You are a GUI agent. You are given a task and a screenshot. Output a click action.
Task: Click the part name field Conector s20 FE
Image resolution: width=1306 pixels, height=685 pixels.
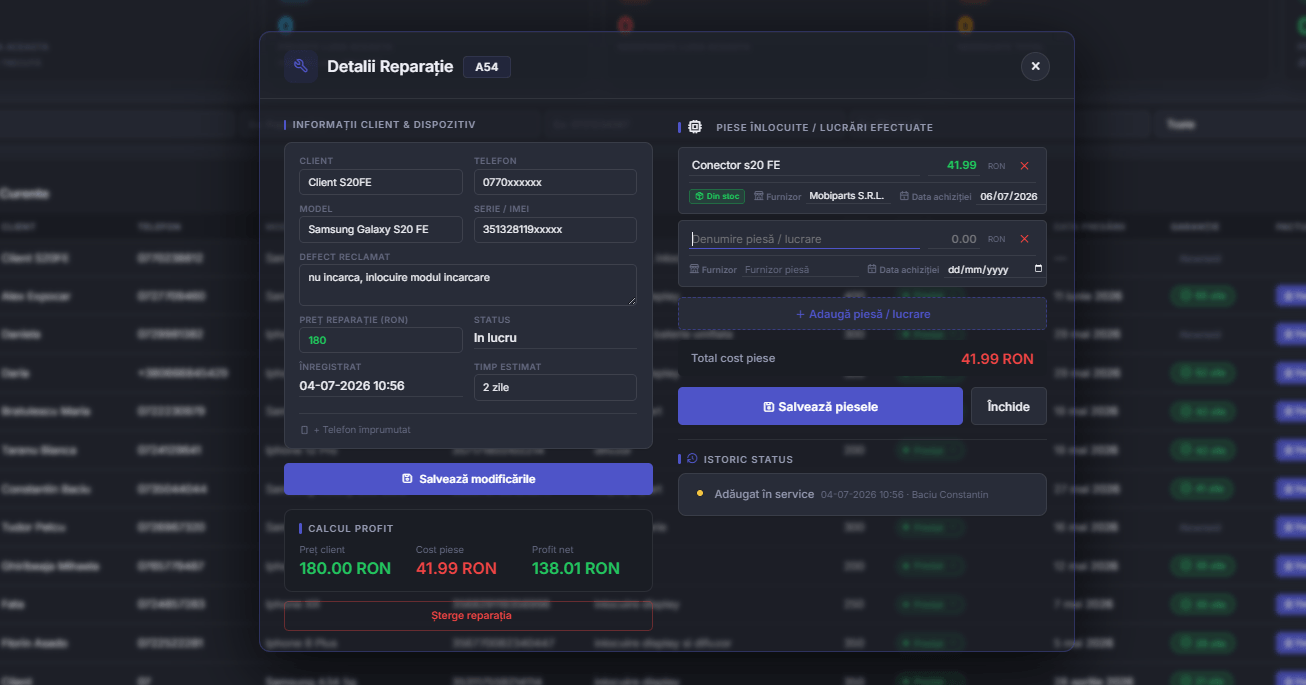pyautogui.click(x=805, y=165)
